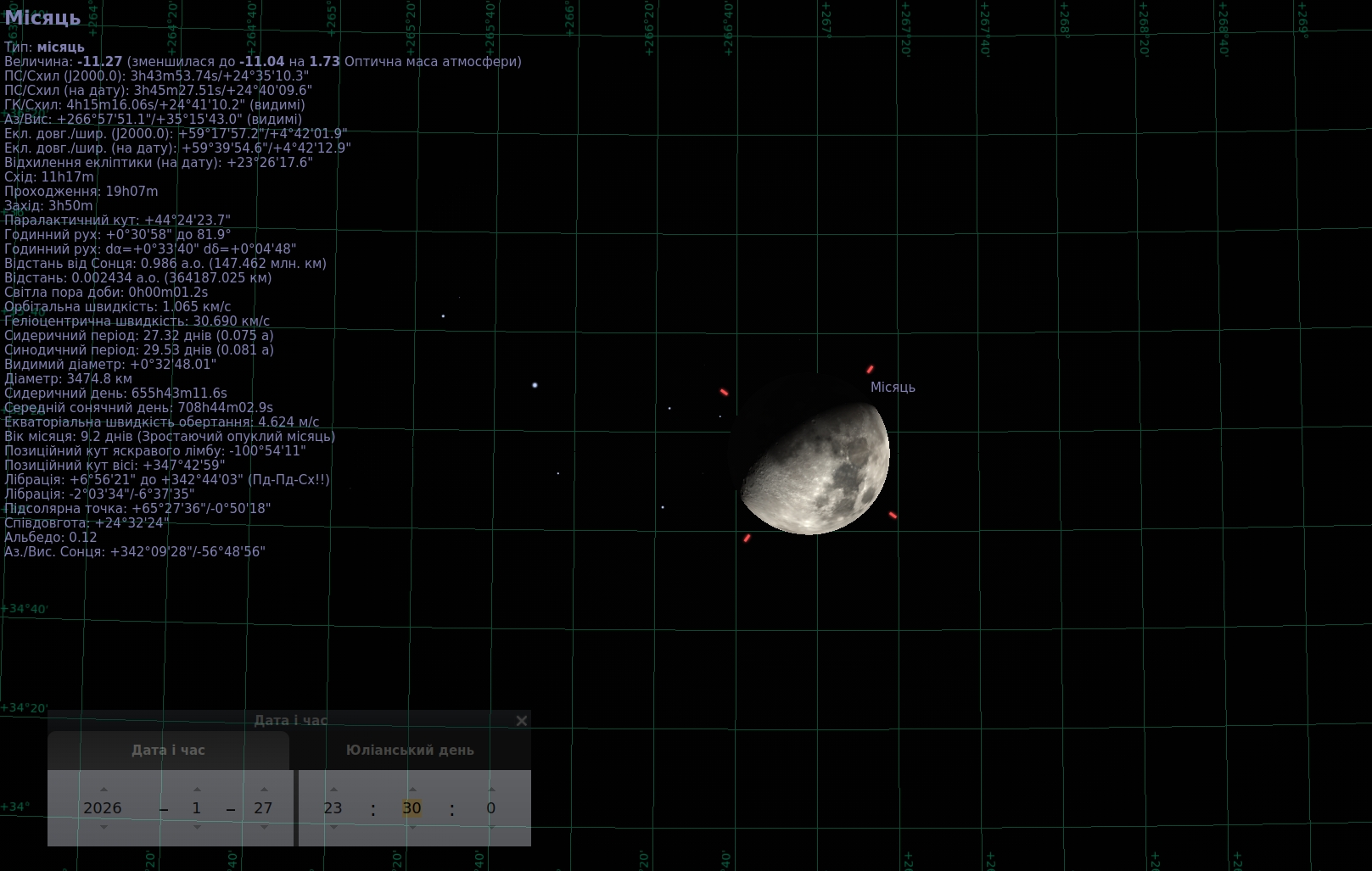Go back a day with the arrow below 27
Image resolution: width=1372 pixels, height=871 pixels.
[264, 827]
